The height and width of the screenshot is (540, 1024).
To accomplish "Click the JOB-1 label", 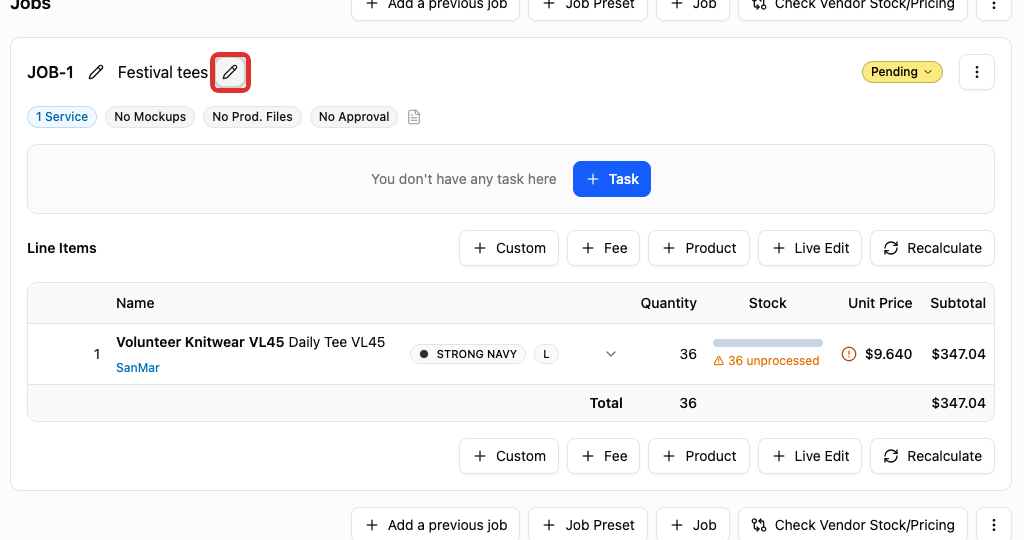I will tap(50, 72).
